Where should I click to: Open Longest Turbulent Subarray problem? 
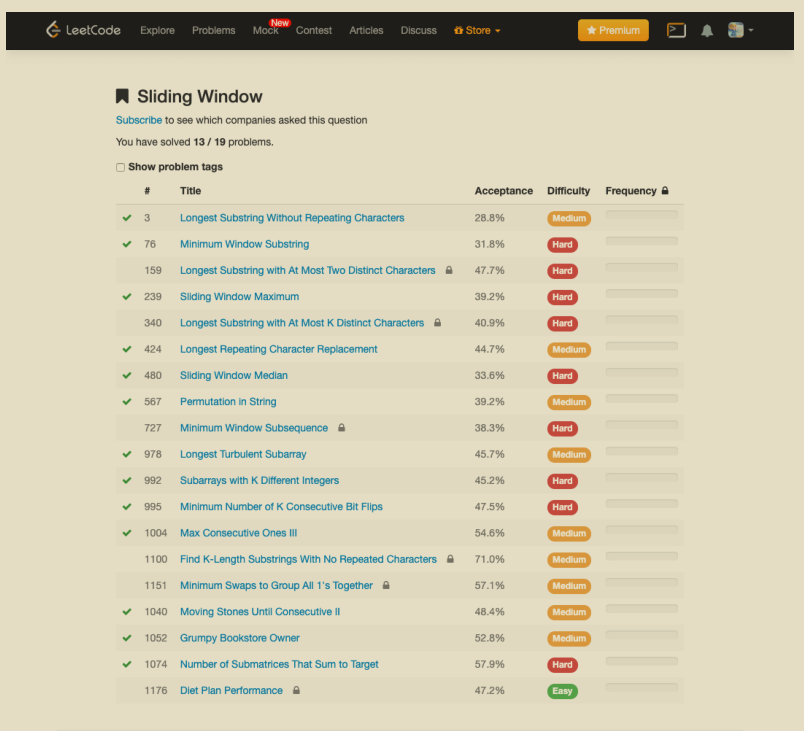(x=243, y=454)
